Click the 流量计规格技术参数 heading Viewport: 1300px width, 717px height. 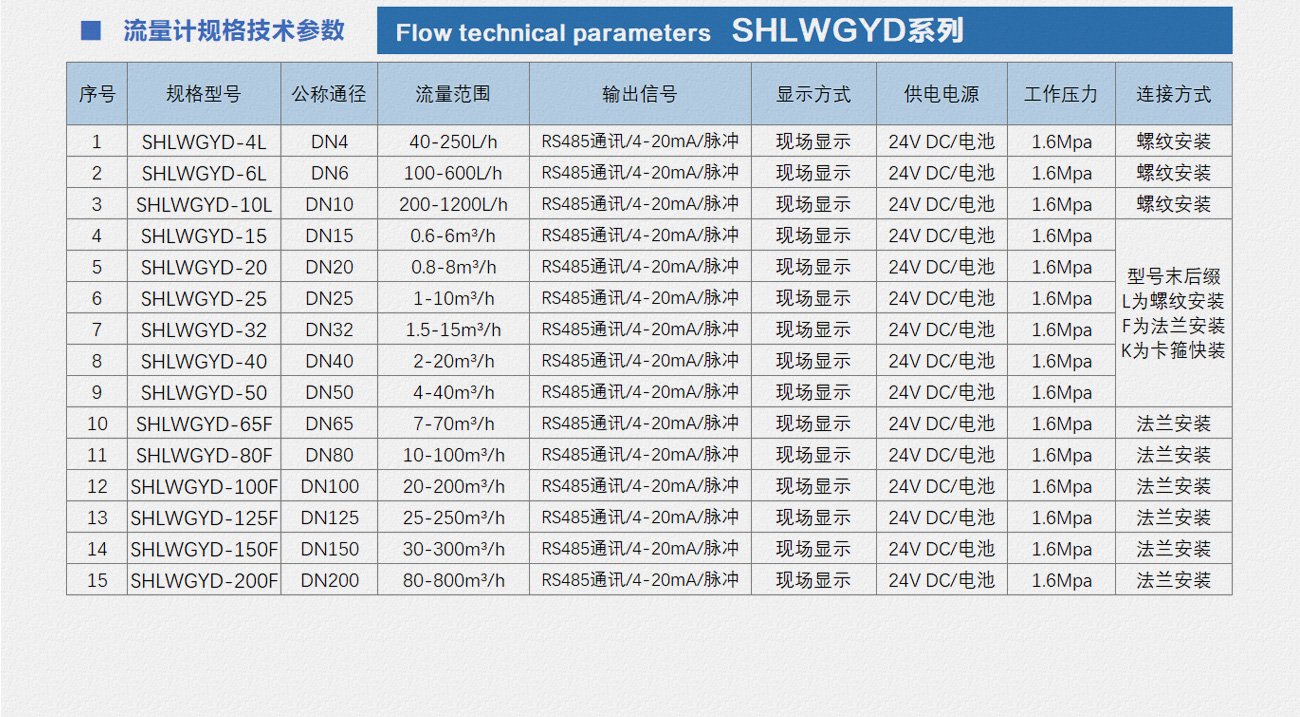pos(234,30)
